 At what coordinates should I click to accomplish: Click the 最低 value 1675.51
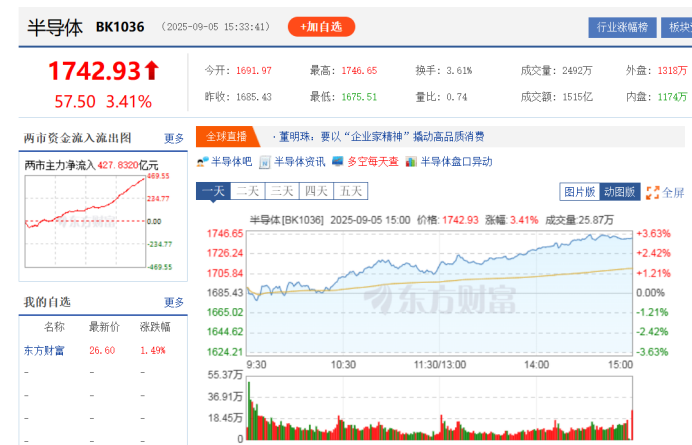359,97
